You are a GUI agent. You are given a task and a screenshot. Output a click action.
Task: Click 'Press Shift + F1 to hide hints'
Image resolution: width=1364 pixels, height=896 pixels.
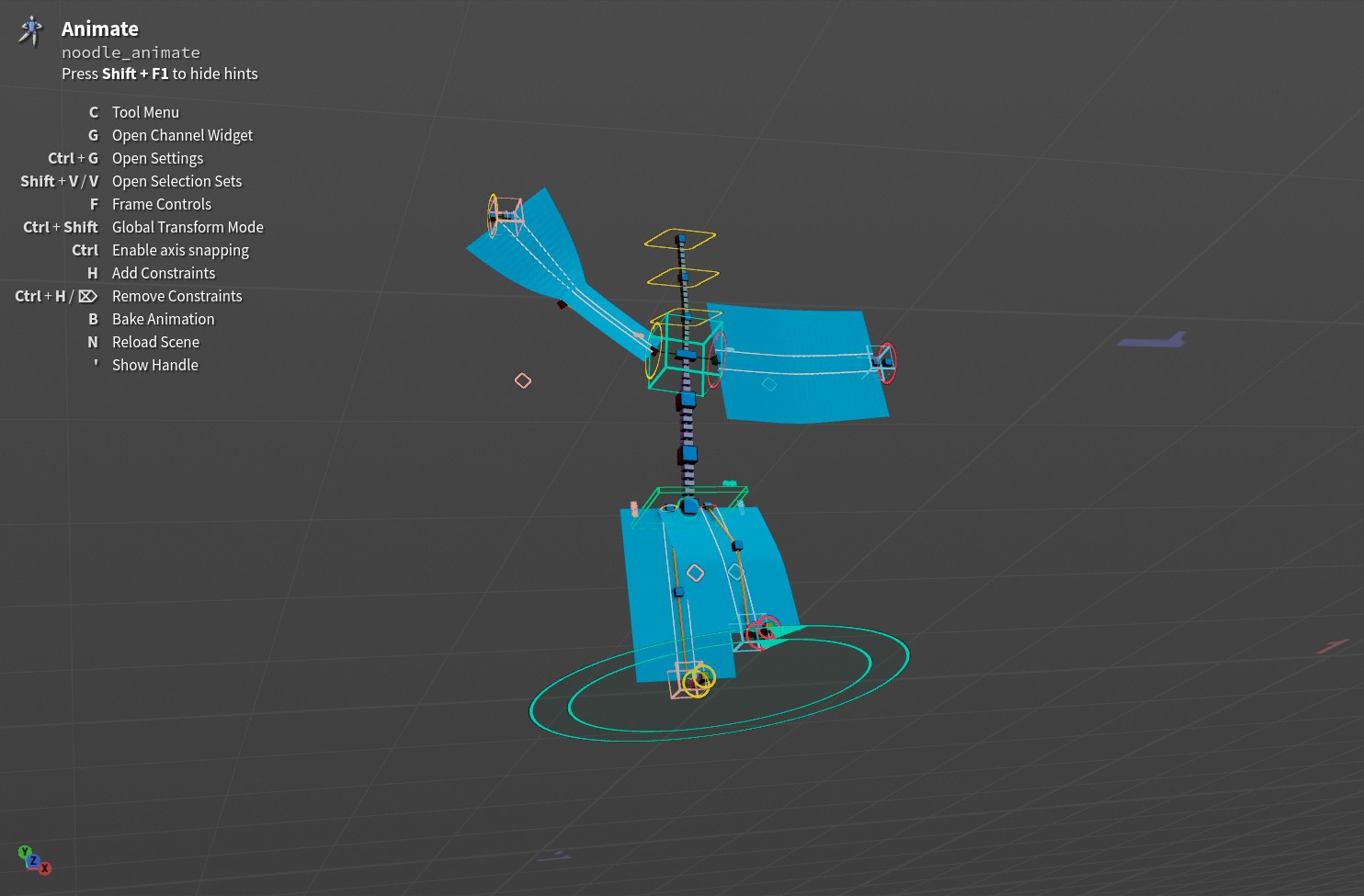click(160, 74)
